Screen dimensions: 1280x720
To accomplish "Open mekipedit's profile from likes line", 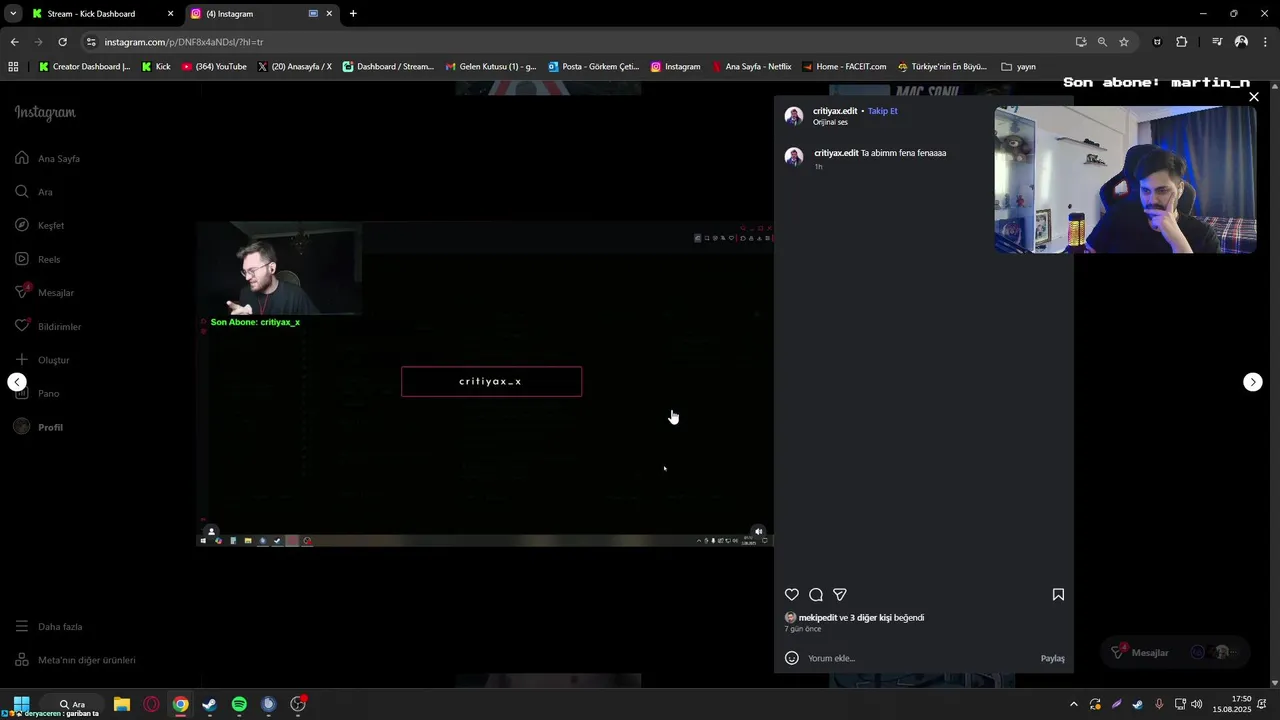I will [818, 618].
